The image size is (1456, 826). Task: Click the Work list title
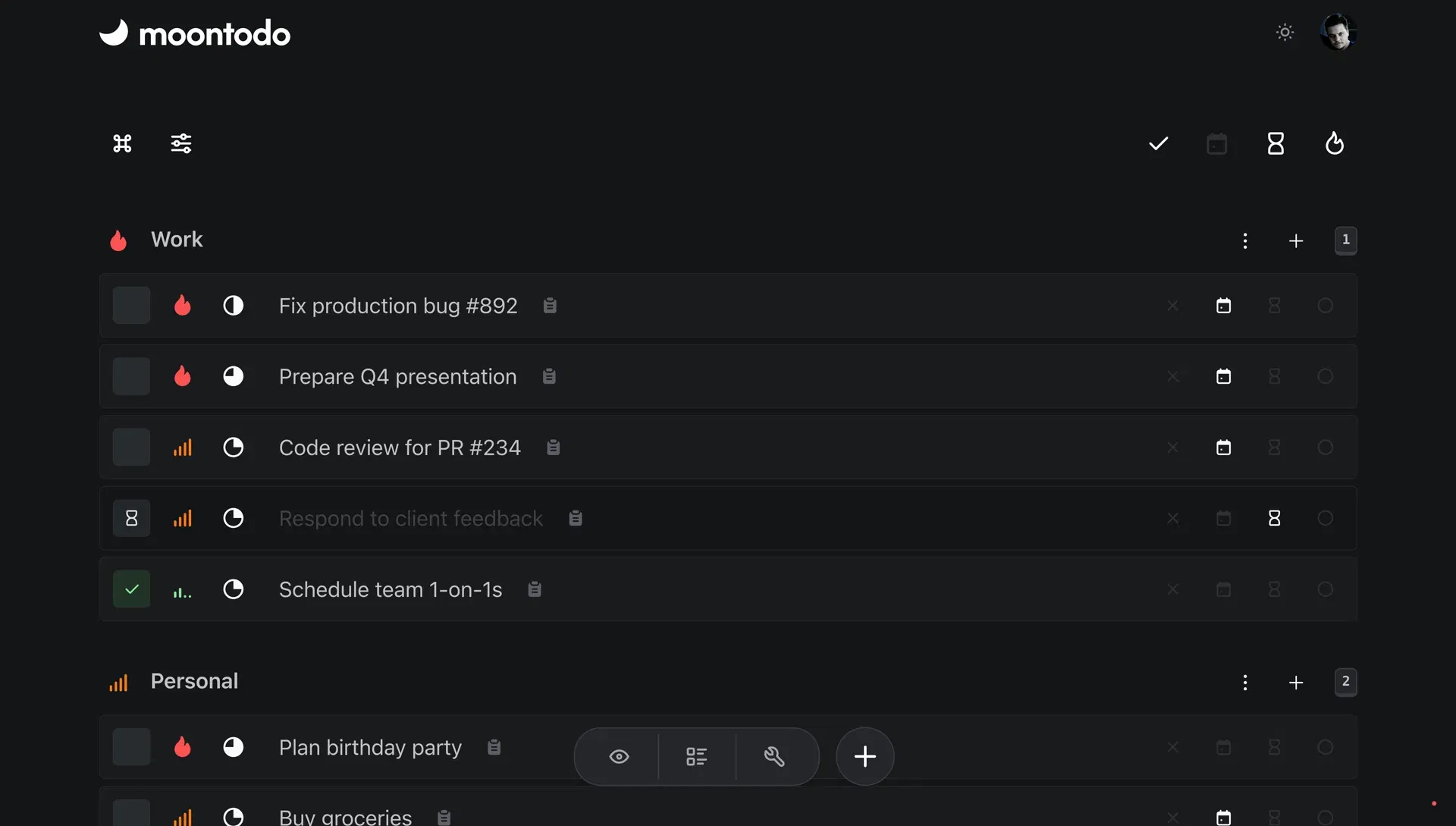[x=177, y=240]
